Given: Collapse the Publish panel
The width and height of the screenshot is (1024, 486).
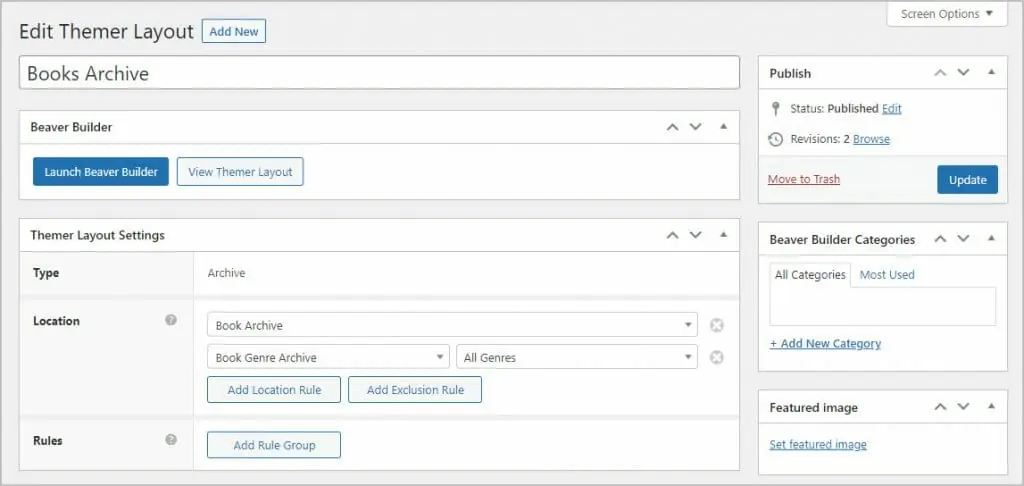Looking at the screenshot, I should tap(991, 73).
